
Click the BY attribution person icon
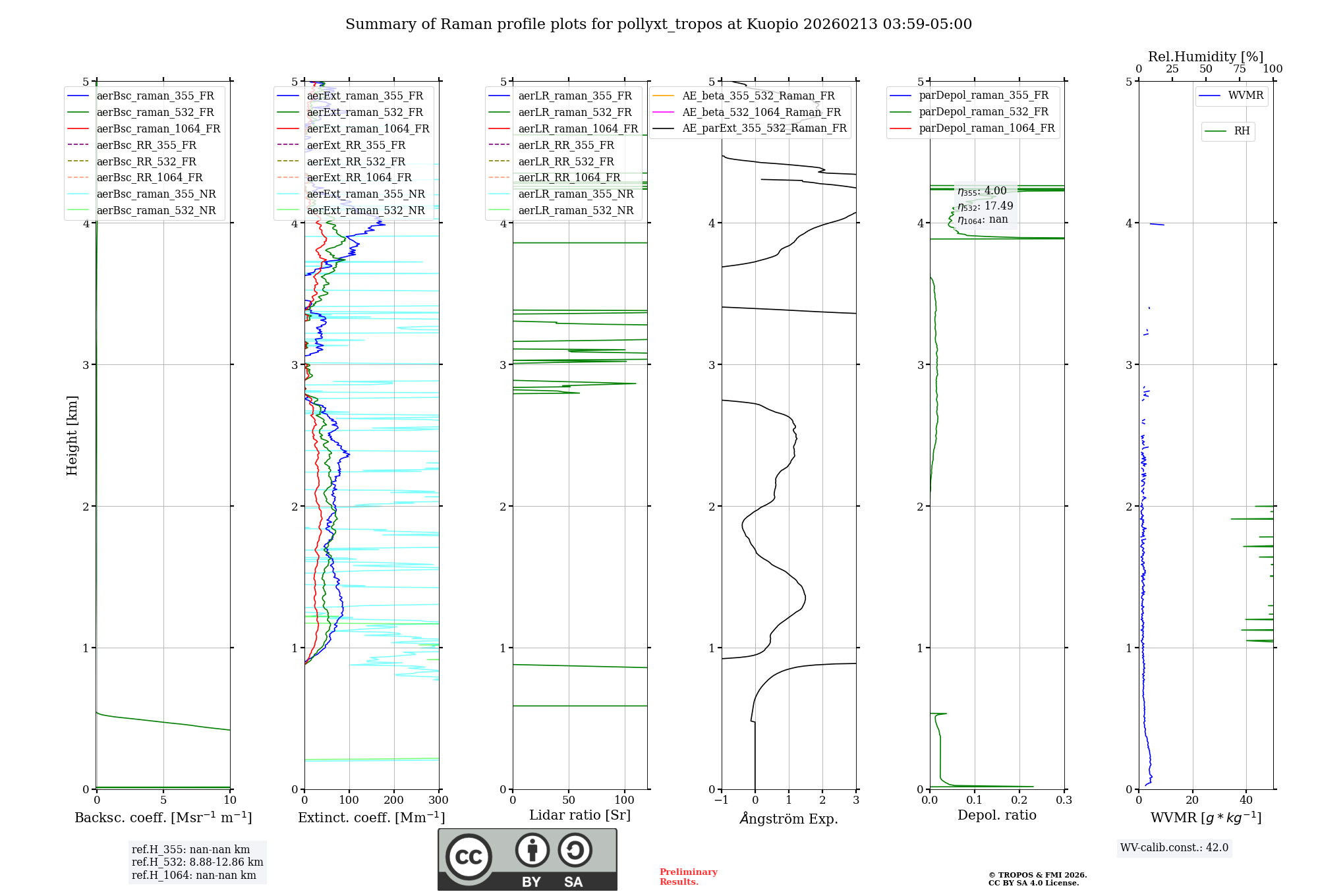532,850
